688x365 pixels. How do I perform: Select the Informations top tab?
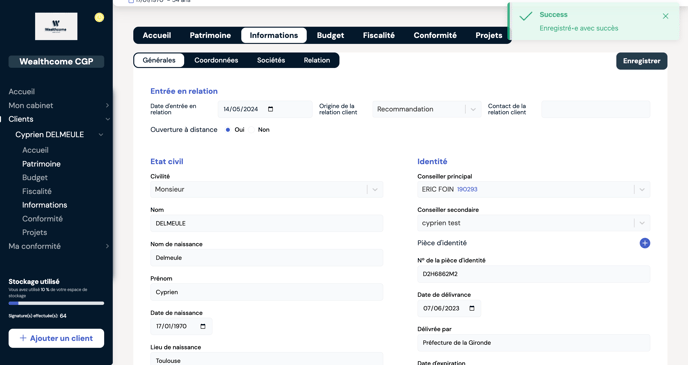[x=274, y=36]
